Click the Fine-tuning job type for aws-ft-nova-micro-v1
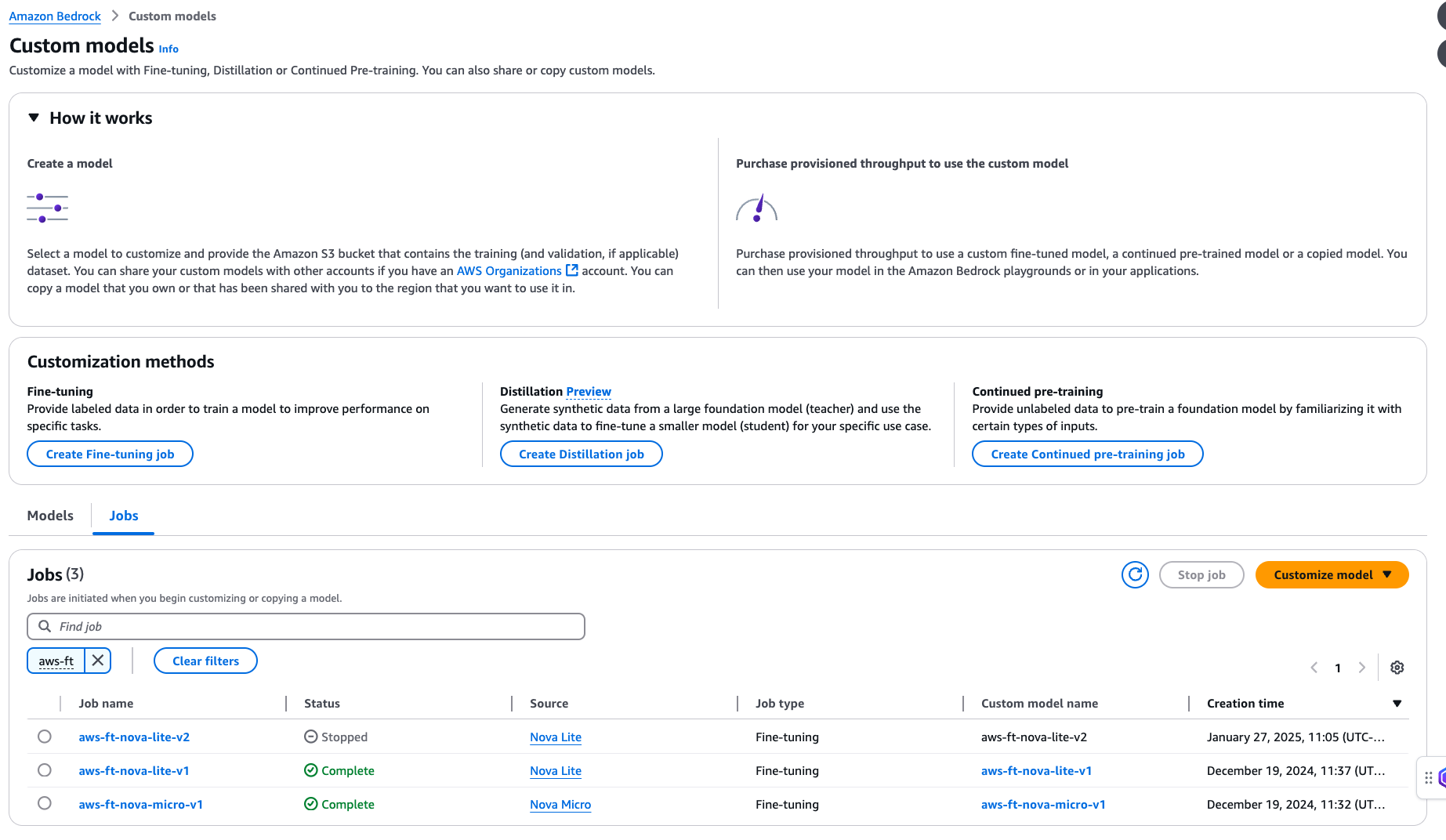 click(x=787, y=805)
